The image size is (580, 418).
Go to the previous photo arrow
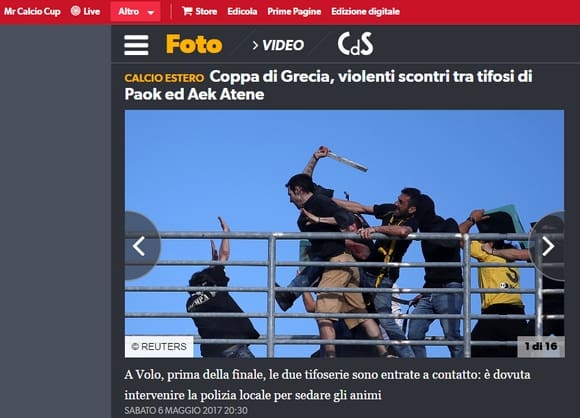coord(139,246)
